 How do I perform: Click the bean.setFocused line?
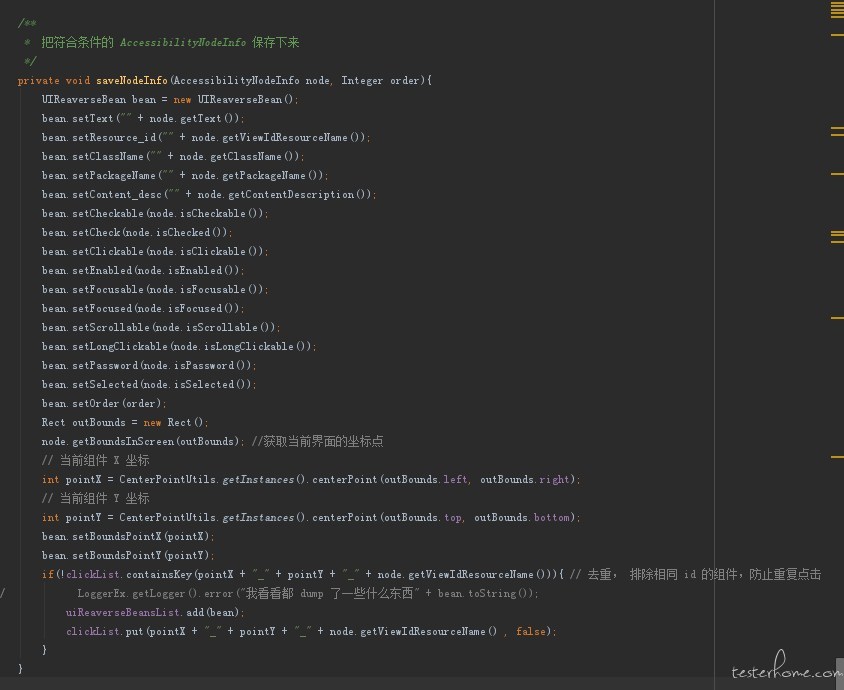pyautogui.click(x=143, y=308)
